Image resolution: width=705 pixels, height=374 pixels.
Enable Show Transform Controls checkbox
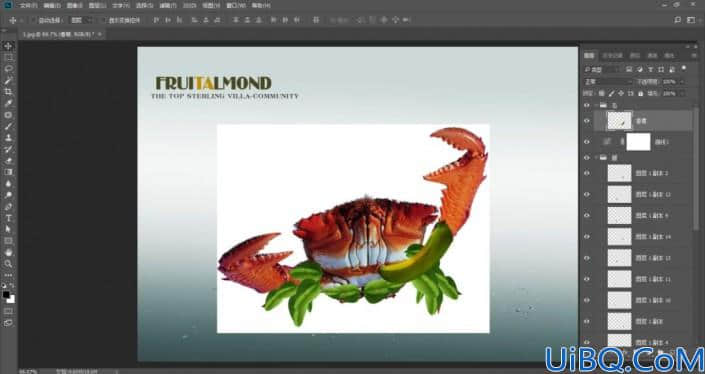[102, 20]
